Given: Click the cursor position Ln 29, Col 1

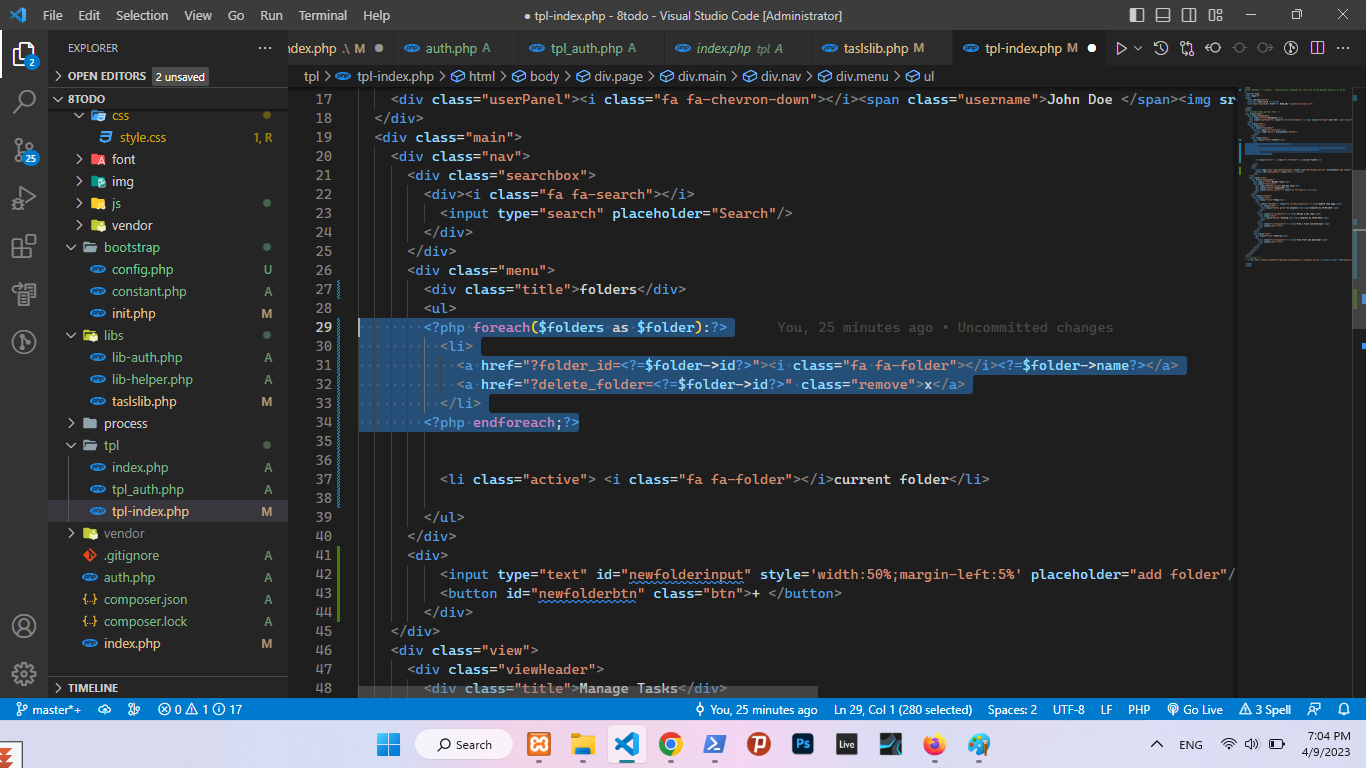Looking at the screenshot, I should tap(903, 709).
